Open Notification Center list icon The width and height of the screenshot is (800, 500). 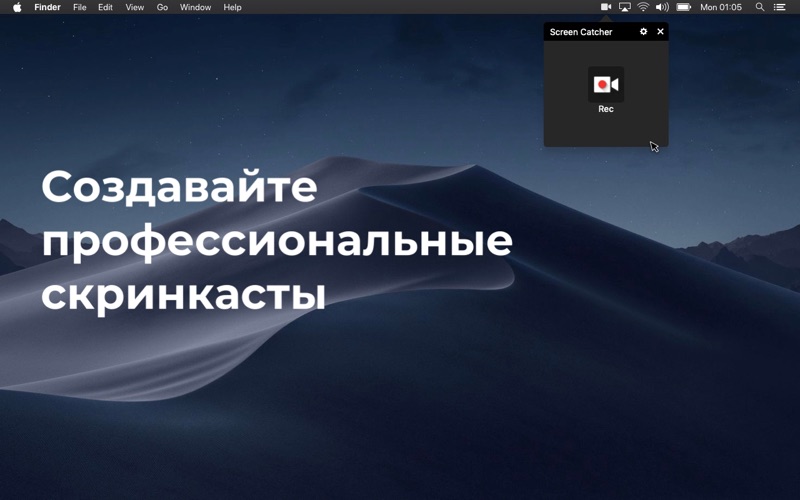pos(779,7)
